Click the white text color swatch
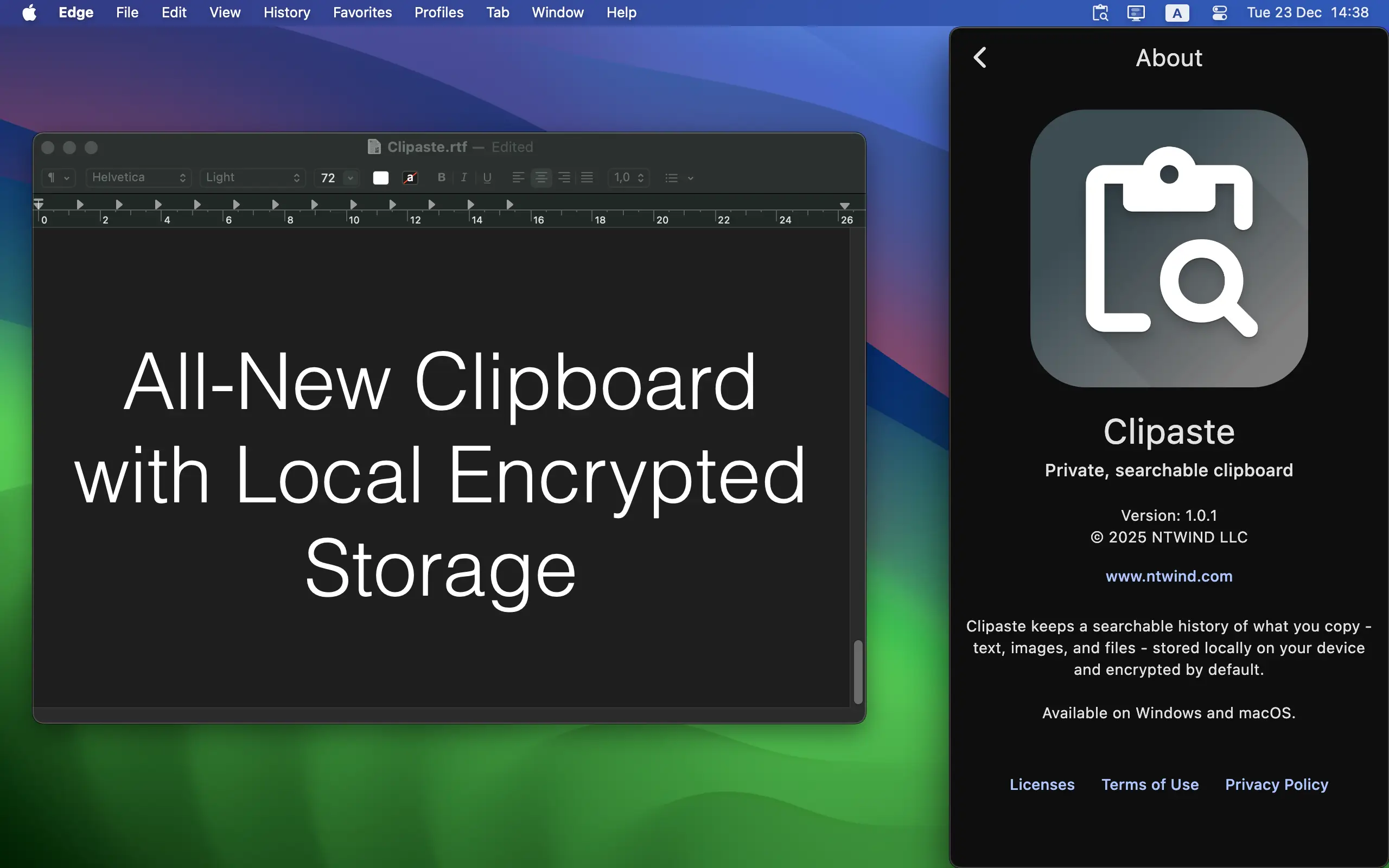This screenshot has width=1389, height=868. click(380, 178)
